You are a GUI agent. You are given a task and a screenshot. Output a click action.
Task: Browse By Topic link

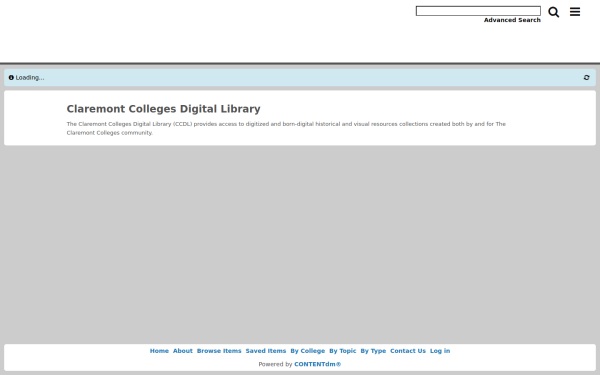coord(342,351)
